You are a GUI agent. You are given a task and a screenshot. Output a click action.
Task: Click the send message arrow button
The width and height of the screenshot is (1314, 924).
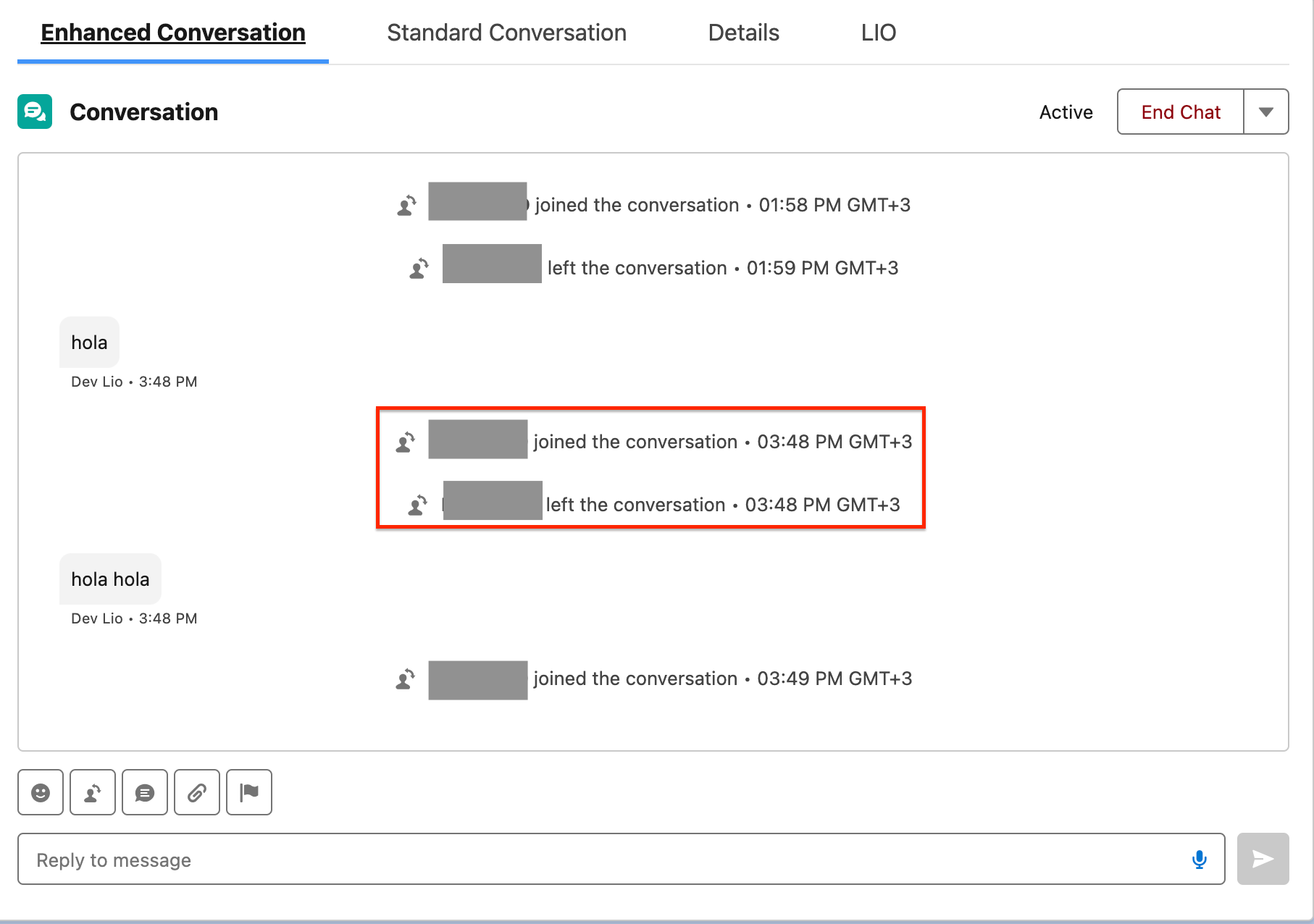[1263, 859]
